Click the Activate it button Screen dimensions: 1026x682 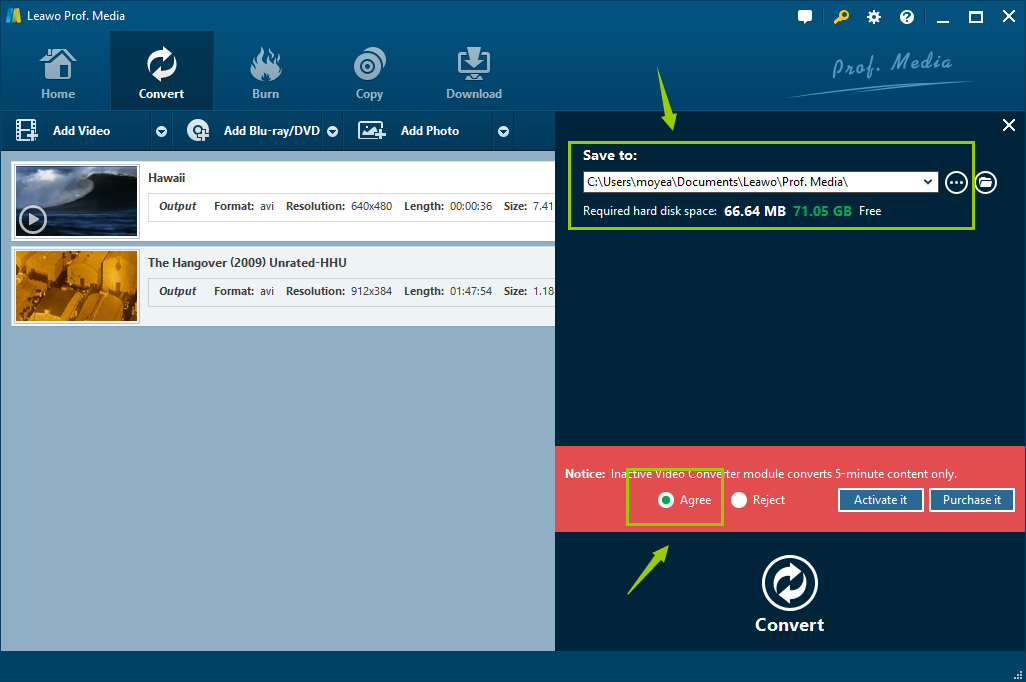[x=880, y=500]
